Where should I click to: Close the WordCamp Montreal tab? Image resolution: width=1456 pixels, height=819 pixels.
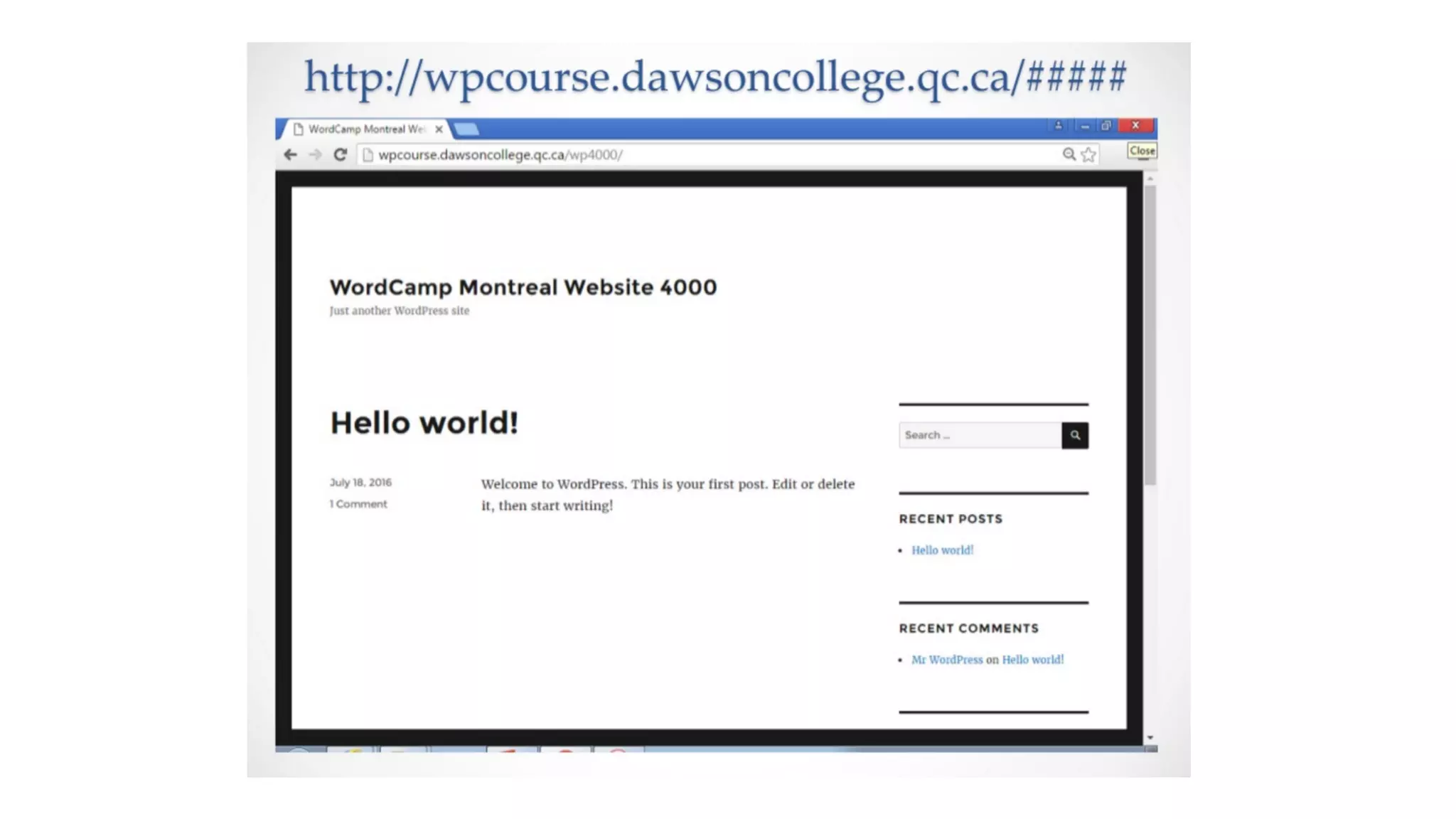click(x=439, y=129)
